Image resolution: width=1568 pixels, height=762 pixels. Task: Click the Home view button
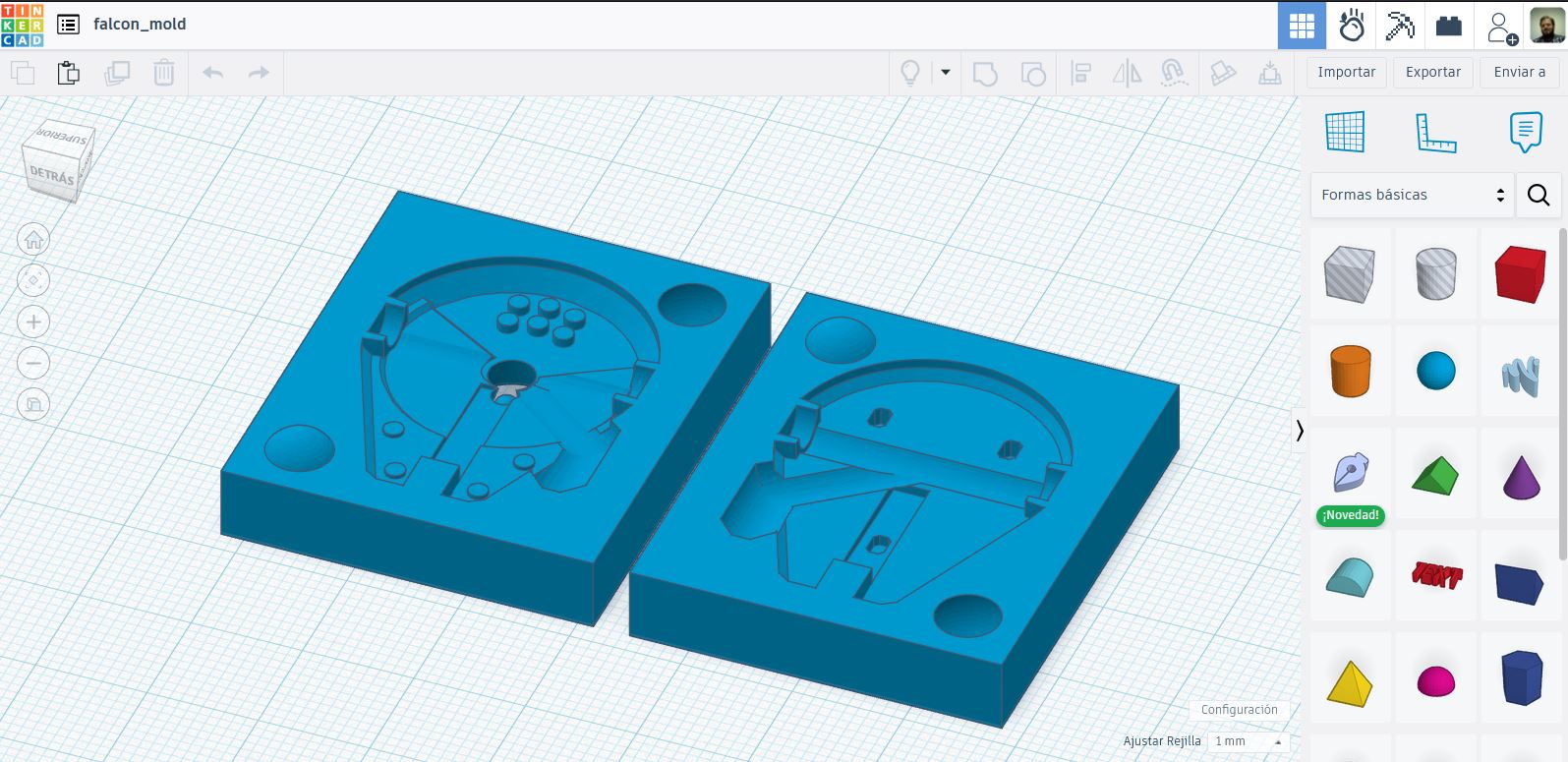click(x=33, y=239)
